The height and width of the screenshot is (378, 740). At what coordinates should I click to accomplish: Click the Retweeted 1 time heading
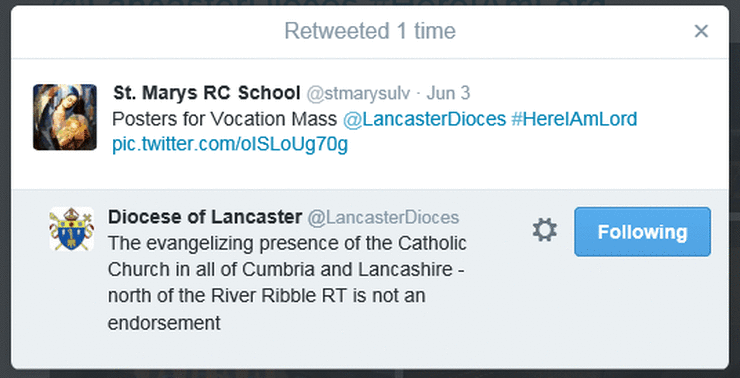coord(370,32)
